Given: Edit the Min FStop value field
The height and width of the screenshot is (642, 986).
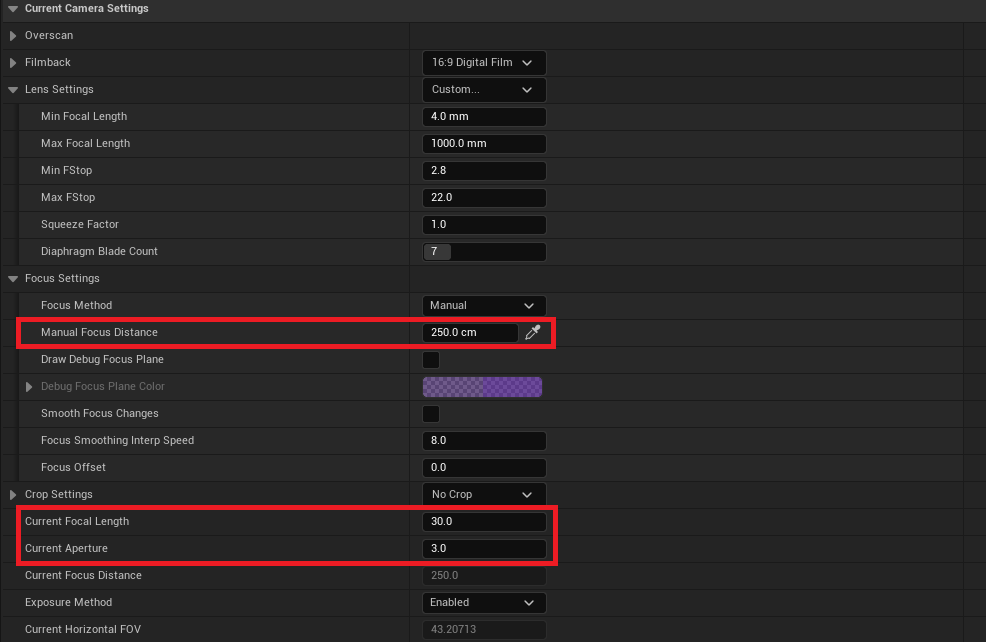Looking at the screenshot, I should [484, 170].
